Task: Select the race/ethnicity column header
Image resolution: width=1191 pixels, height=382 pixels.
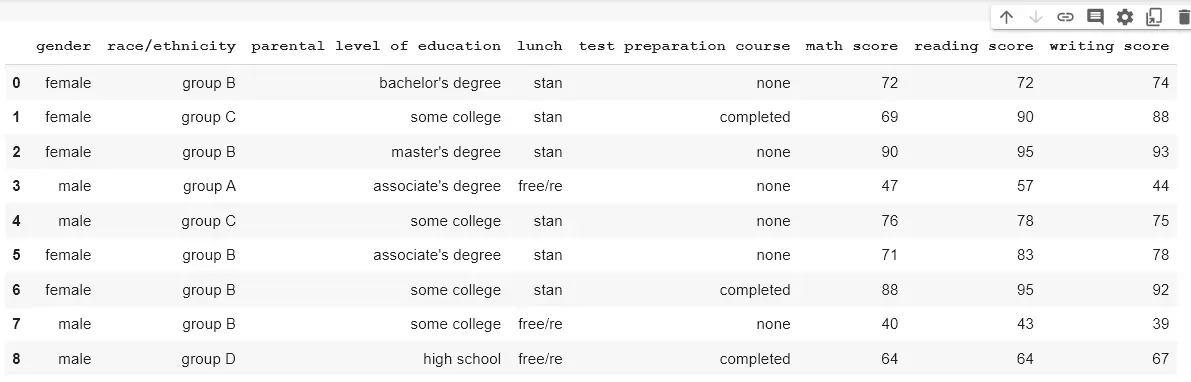Action: point(172,46)
